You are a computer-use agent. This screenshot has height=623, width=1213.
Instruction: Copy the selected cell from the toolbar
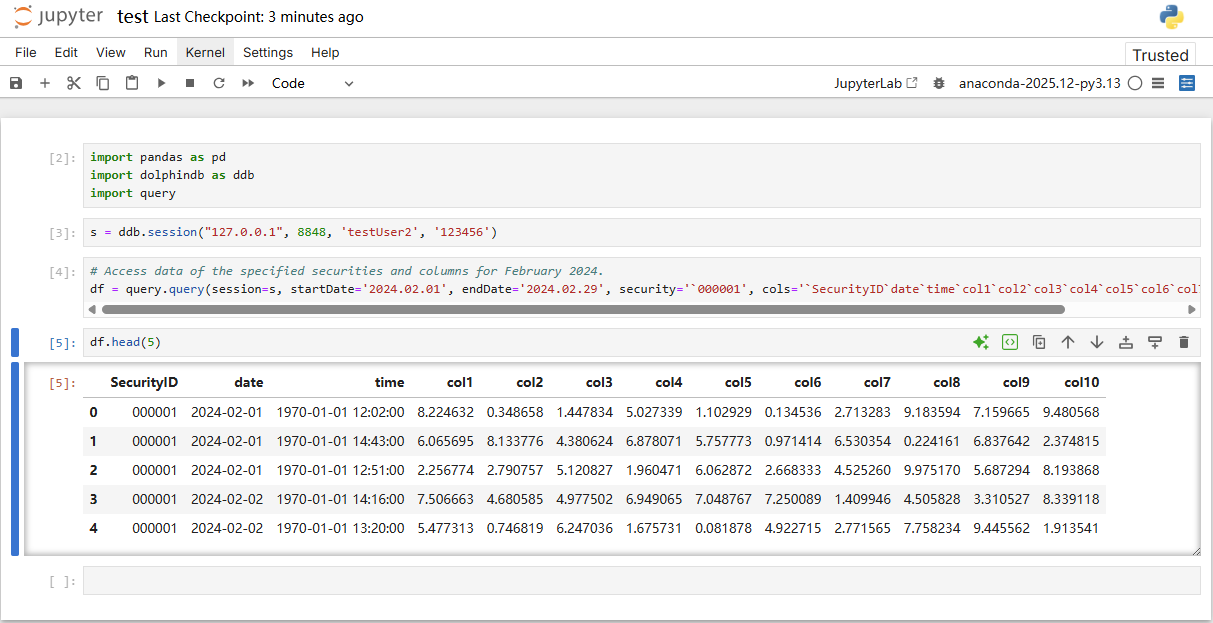(x=102, y=83)
